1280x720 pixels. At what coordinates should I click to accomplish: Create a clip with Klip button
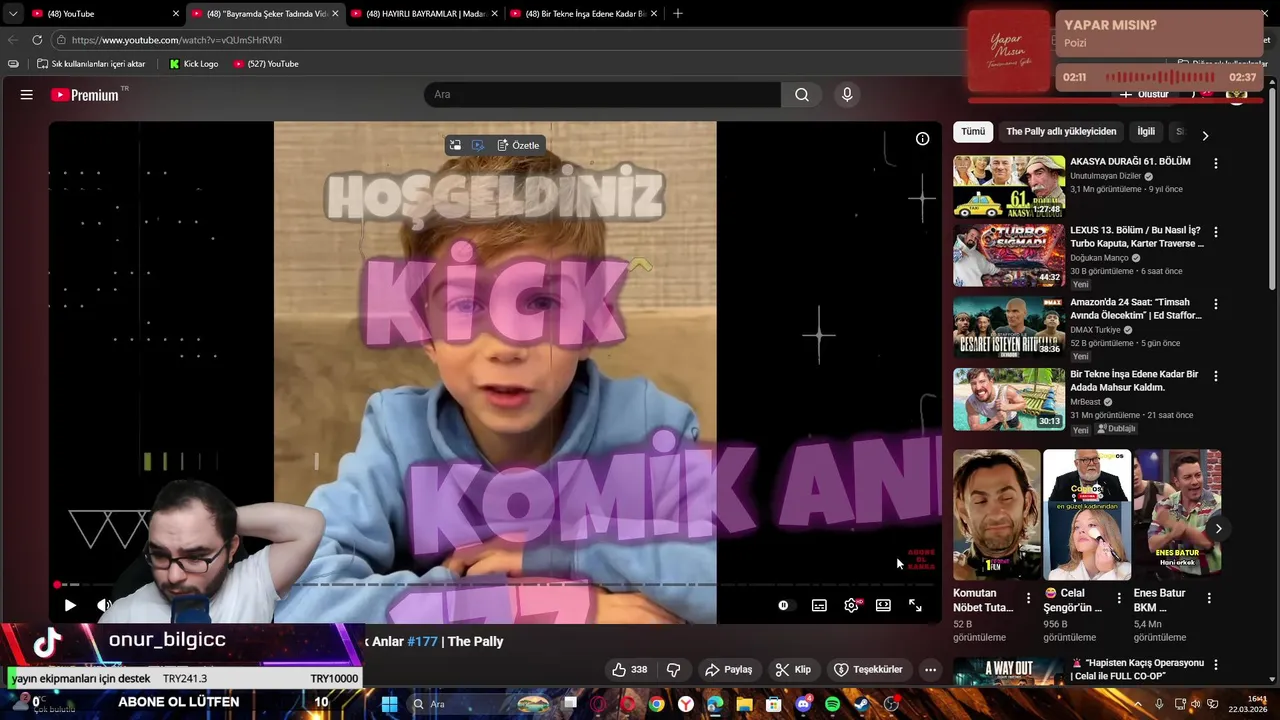click(794, 670)
